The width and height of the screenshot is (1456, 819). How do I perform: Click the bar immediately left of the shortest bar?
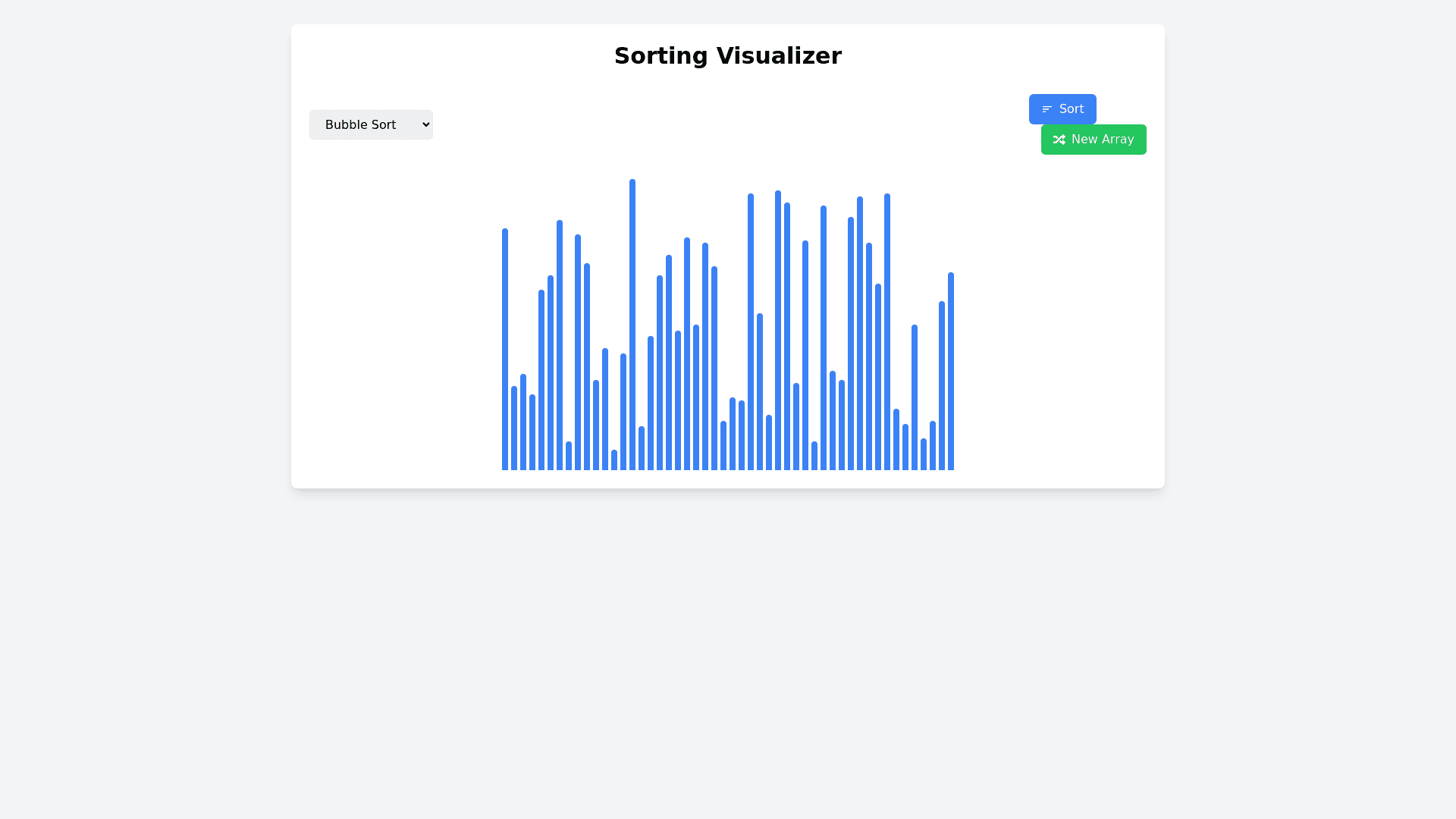pos(605,409)
